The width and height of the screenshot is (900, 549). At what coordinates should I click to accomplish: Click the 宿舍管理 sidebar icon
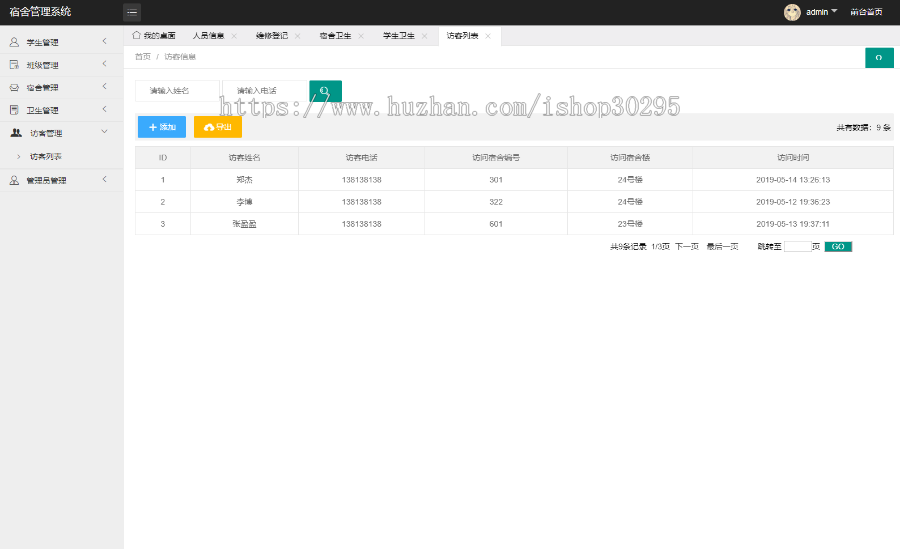pos(14,87)
